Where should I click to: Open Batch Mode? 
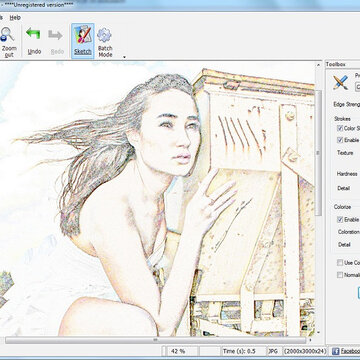point(105,42)
